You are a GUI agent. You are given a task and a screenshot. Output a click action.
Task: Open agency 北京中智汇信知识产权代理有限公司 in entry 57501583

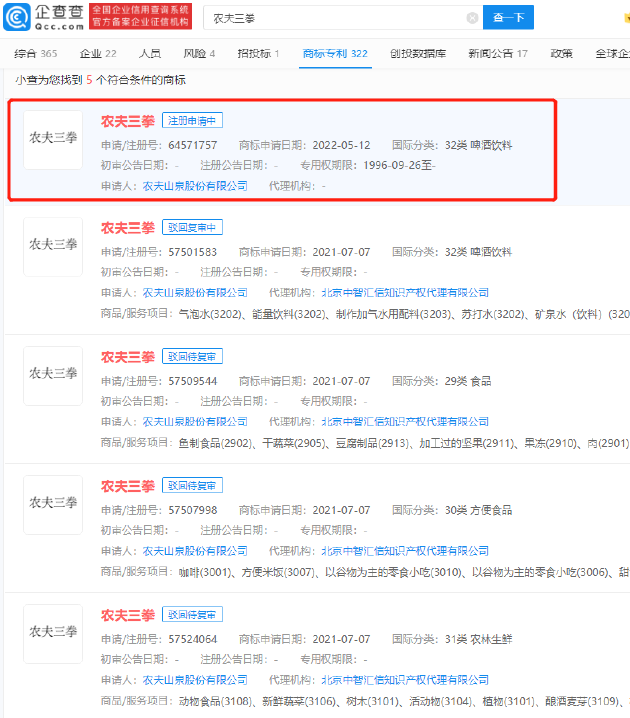pos(405,293)
